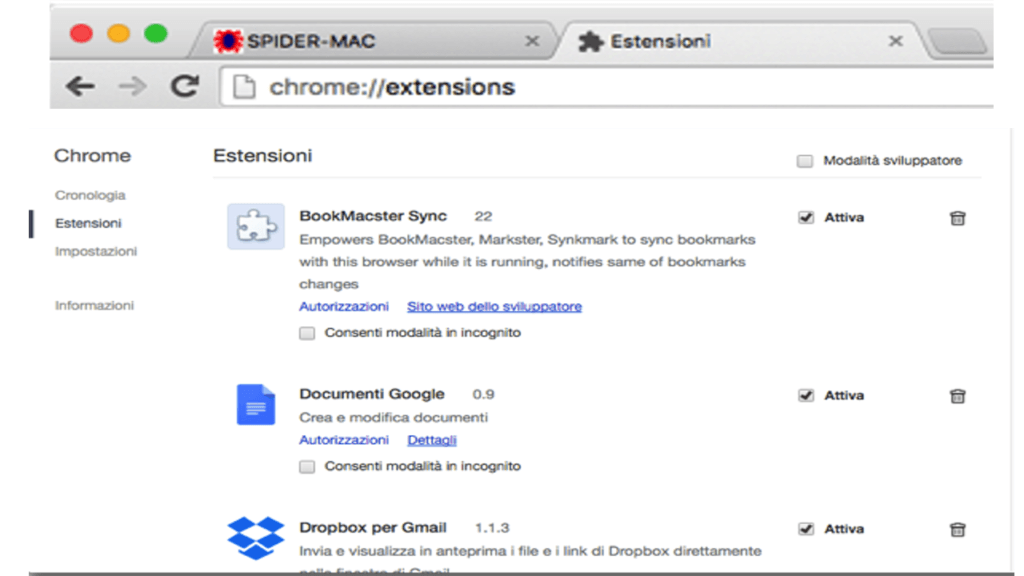Click the Dropbox per Gmail logo
Image resolution: width=1024 pixels, height=576 pixels.
[x=255, y=538]
